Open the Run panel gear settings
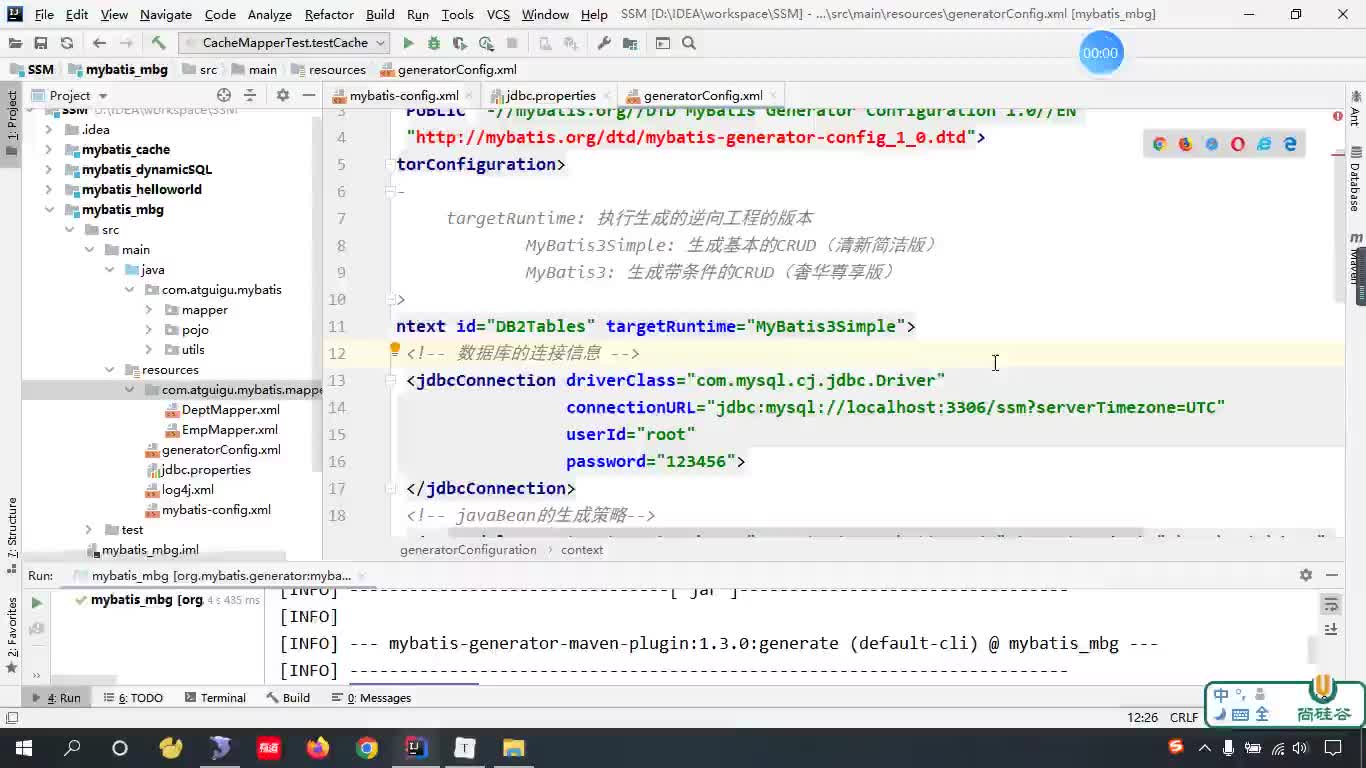Image resolution: width=1366 pixels, height=768 pixels. (1306, 575)
